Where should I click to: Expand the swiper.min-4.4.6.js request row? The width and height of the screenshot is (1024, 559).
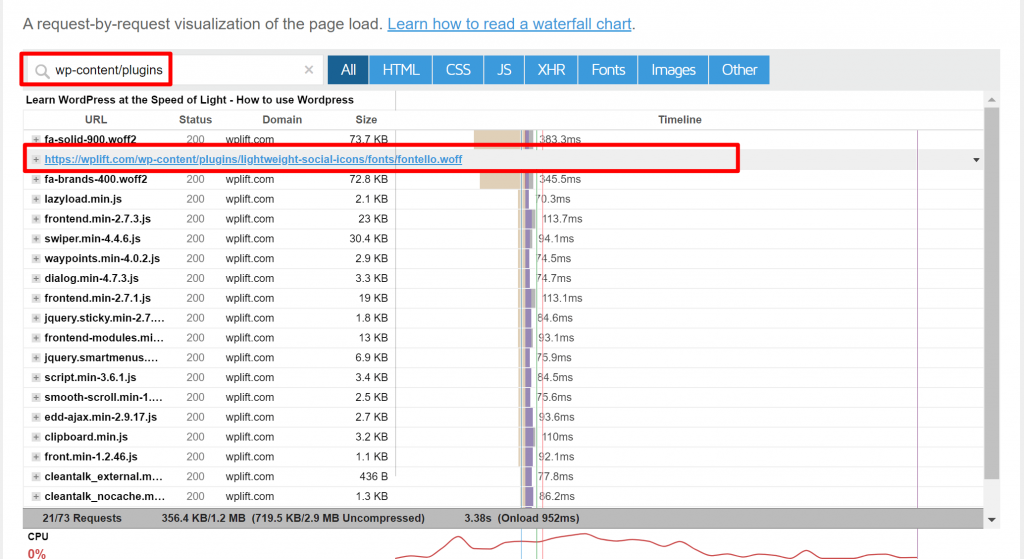click(36, 238)
